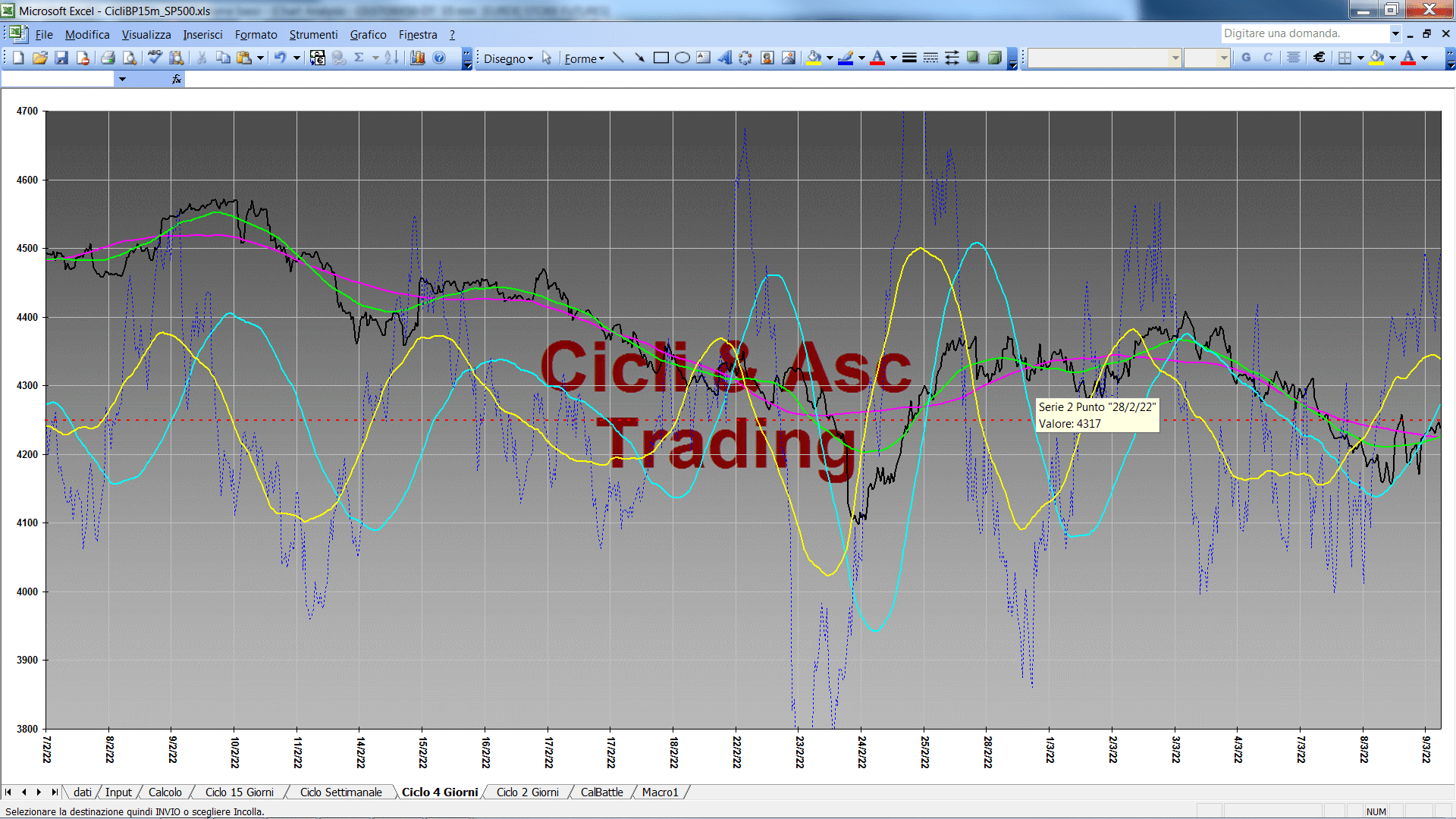The width and height of the screenshot is (1456, 819).
Task: Open the Modifica menu
Action: tap(87, 35)
